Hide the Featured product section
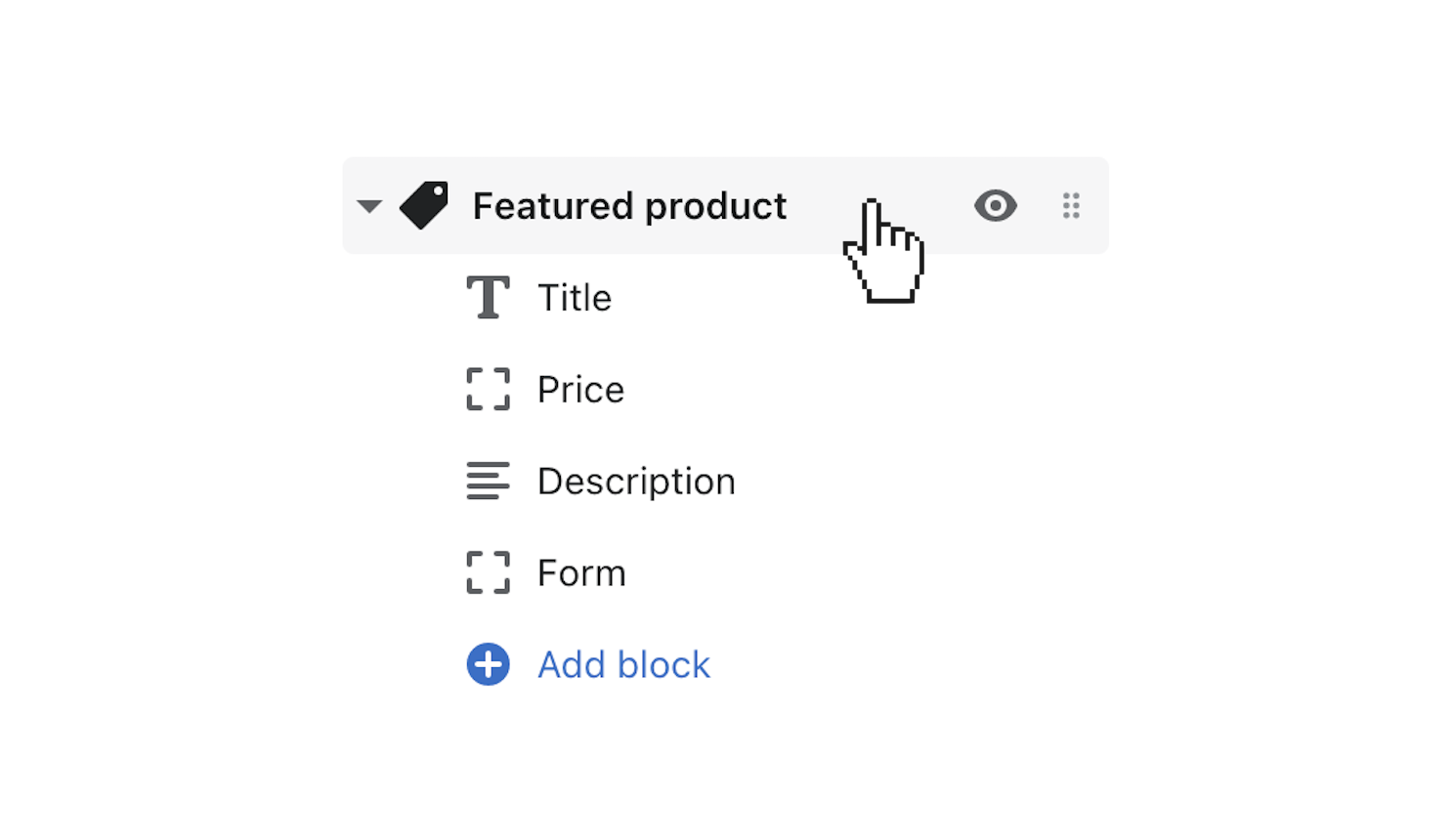 tap(995, 205)
